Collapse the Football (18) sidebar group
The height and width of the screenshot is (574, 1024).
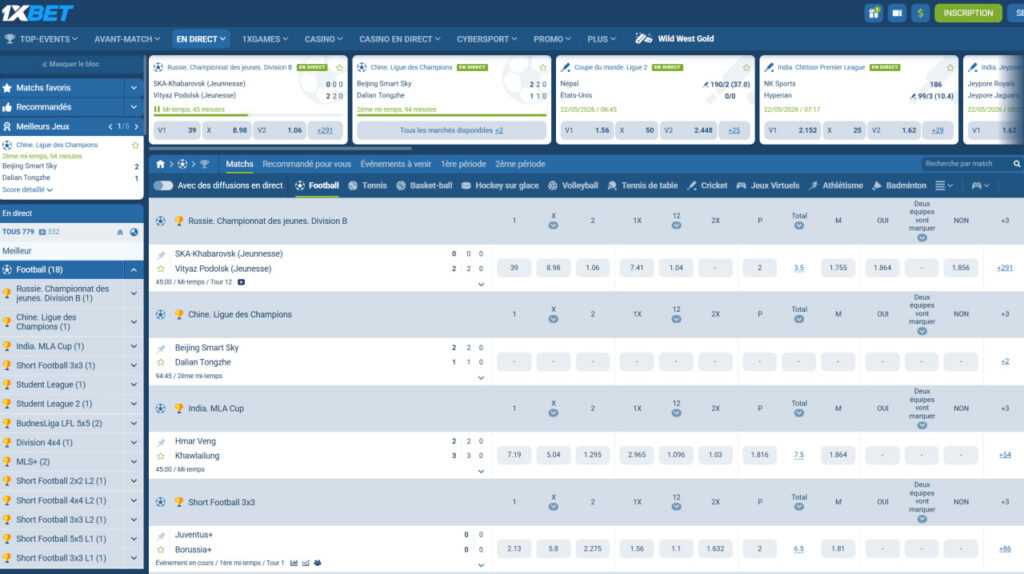tap(133, 270)
